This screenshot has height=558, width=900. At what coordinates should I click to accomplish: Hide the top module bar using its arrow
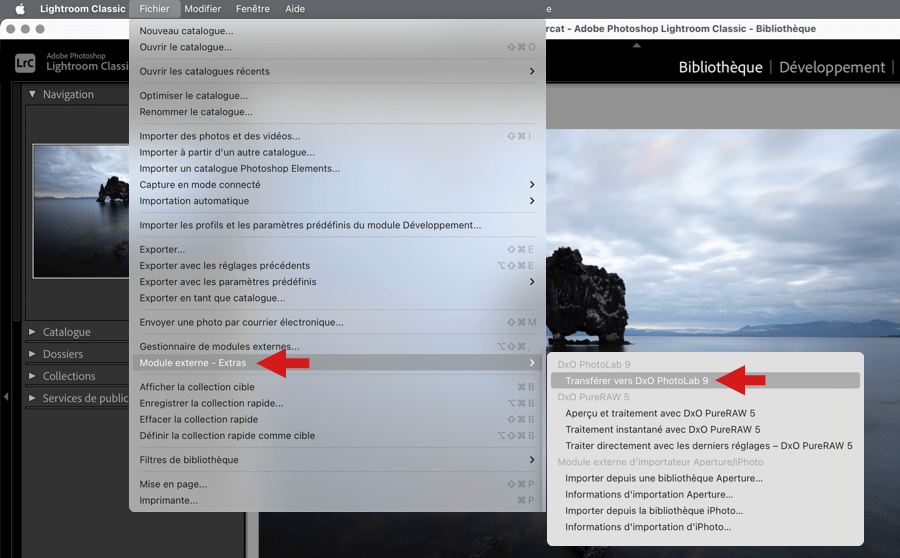pos(637,45)
